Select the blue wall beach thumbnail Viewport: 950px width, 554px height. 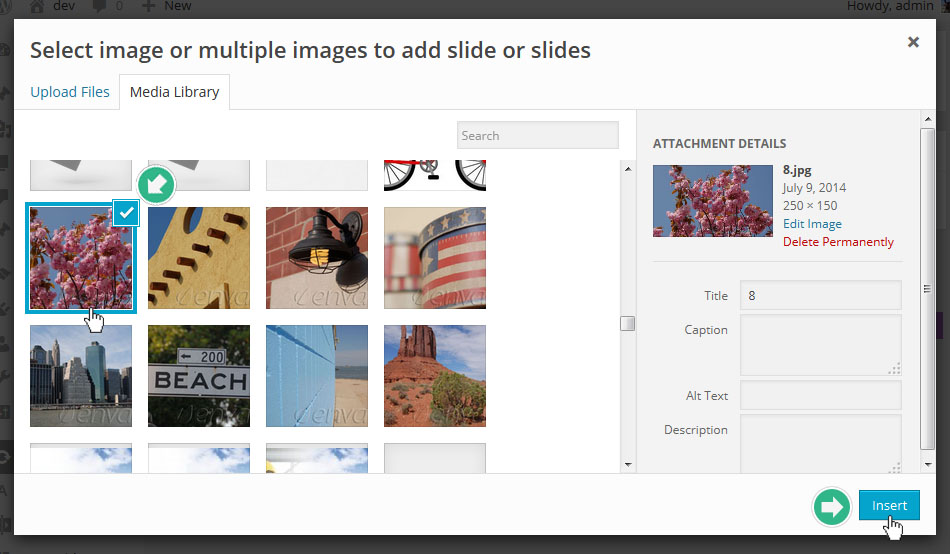(317, 376)
